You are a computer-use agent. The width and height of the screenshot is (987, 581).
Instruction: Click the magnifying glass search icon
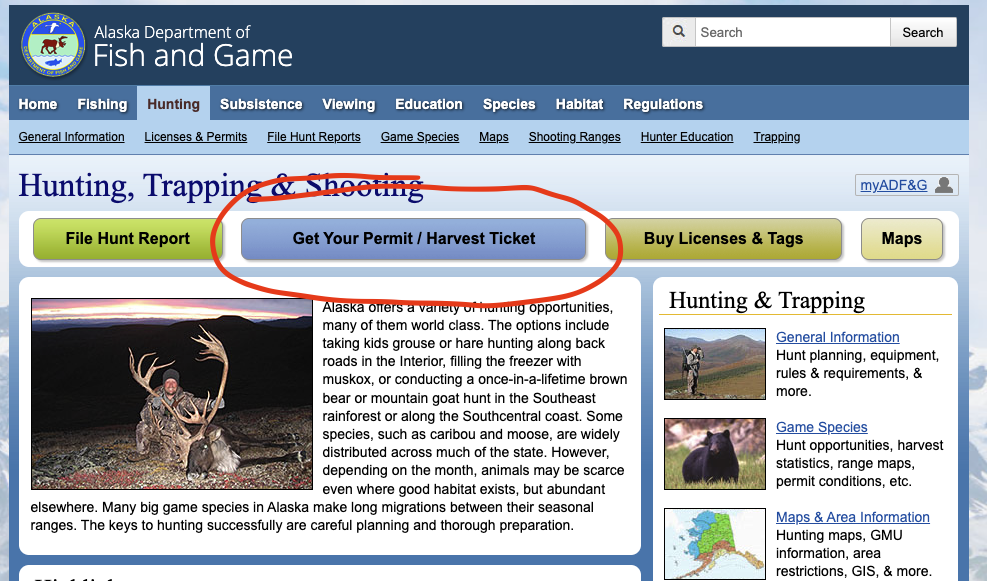coord(679,32)
